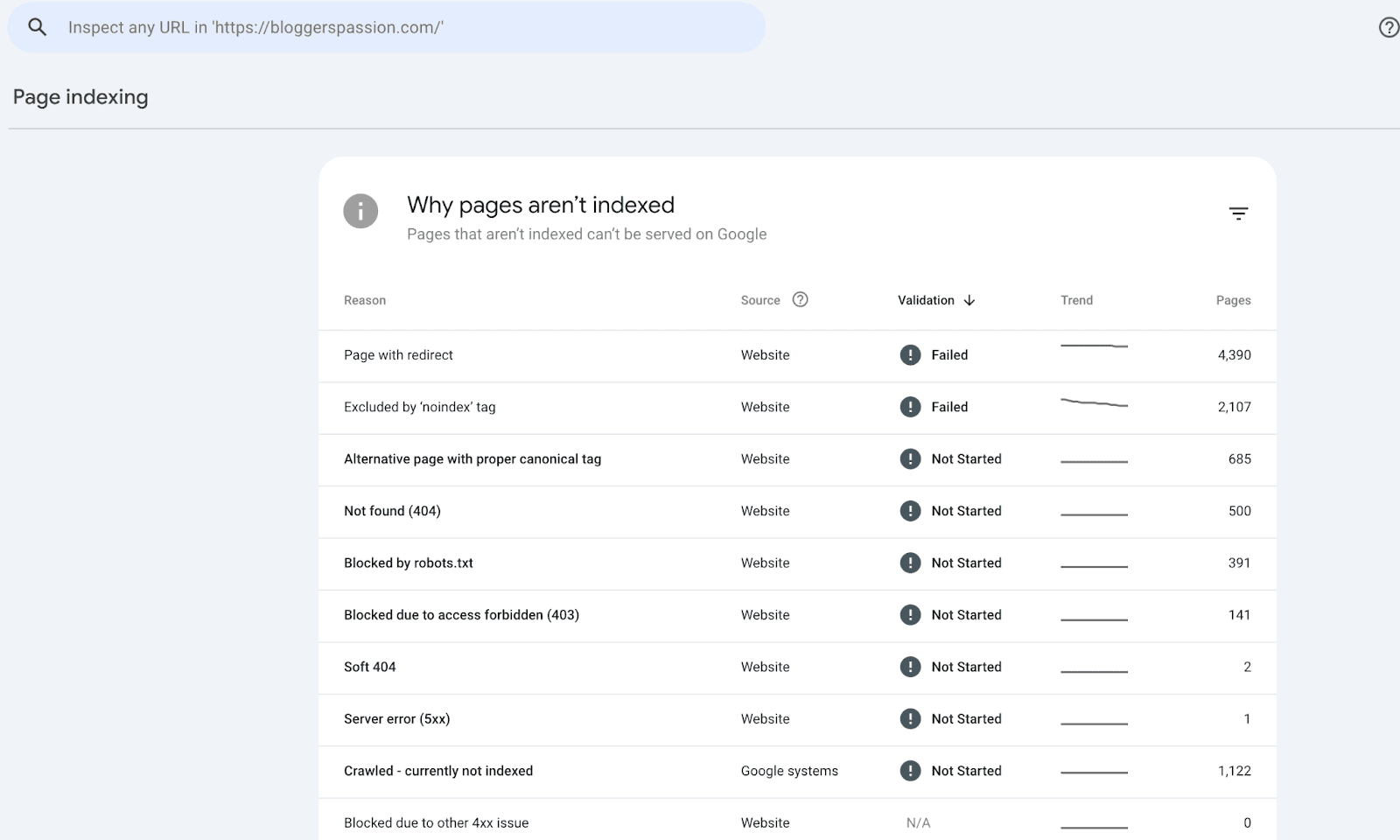The image size is (1400, 840).
Task: Click the Not Started icon on Server error (5xx)
Action: 910,718
